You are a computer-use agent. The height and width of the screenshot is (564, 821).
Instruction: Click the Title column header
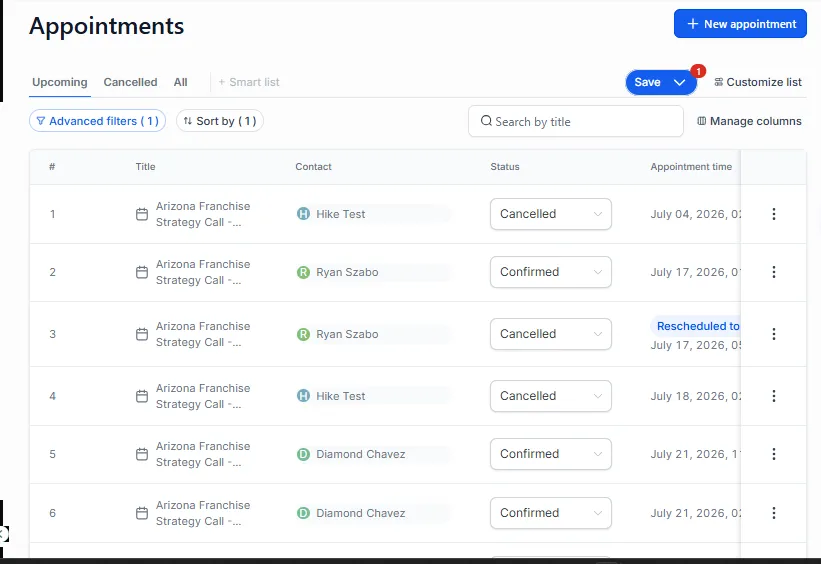(146, 167)
